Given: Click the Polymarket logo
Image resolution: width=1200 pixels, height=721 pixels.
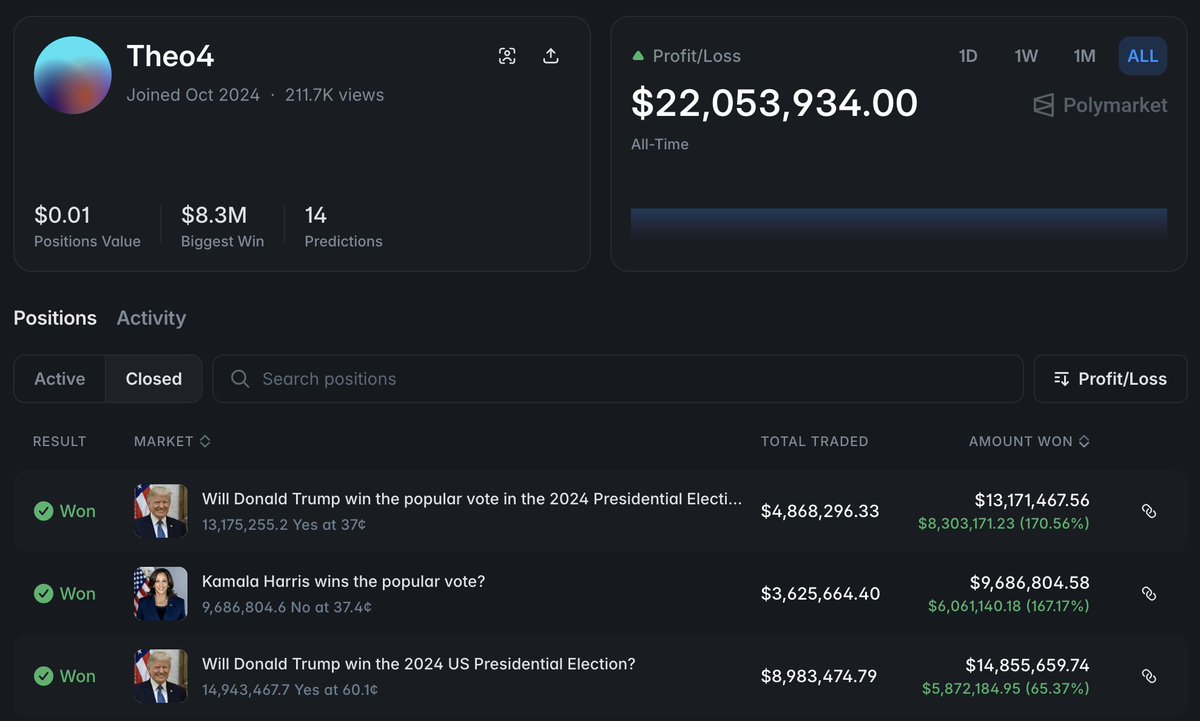Looking at the screenshot, I should click(x=1100, y=105).
